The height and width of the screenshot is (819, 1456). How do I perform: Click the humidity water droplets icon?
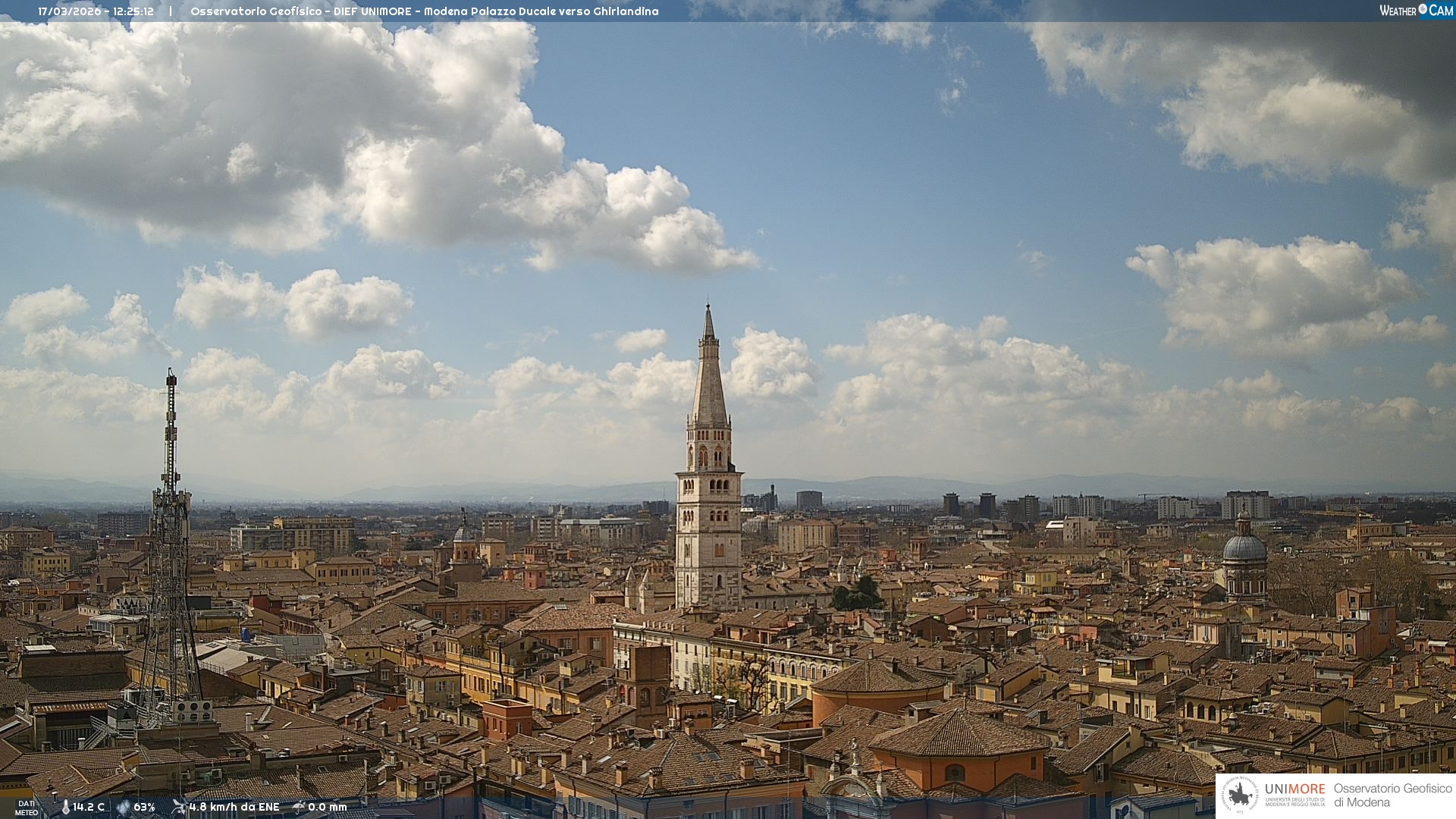(123, 808)
